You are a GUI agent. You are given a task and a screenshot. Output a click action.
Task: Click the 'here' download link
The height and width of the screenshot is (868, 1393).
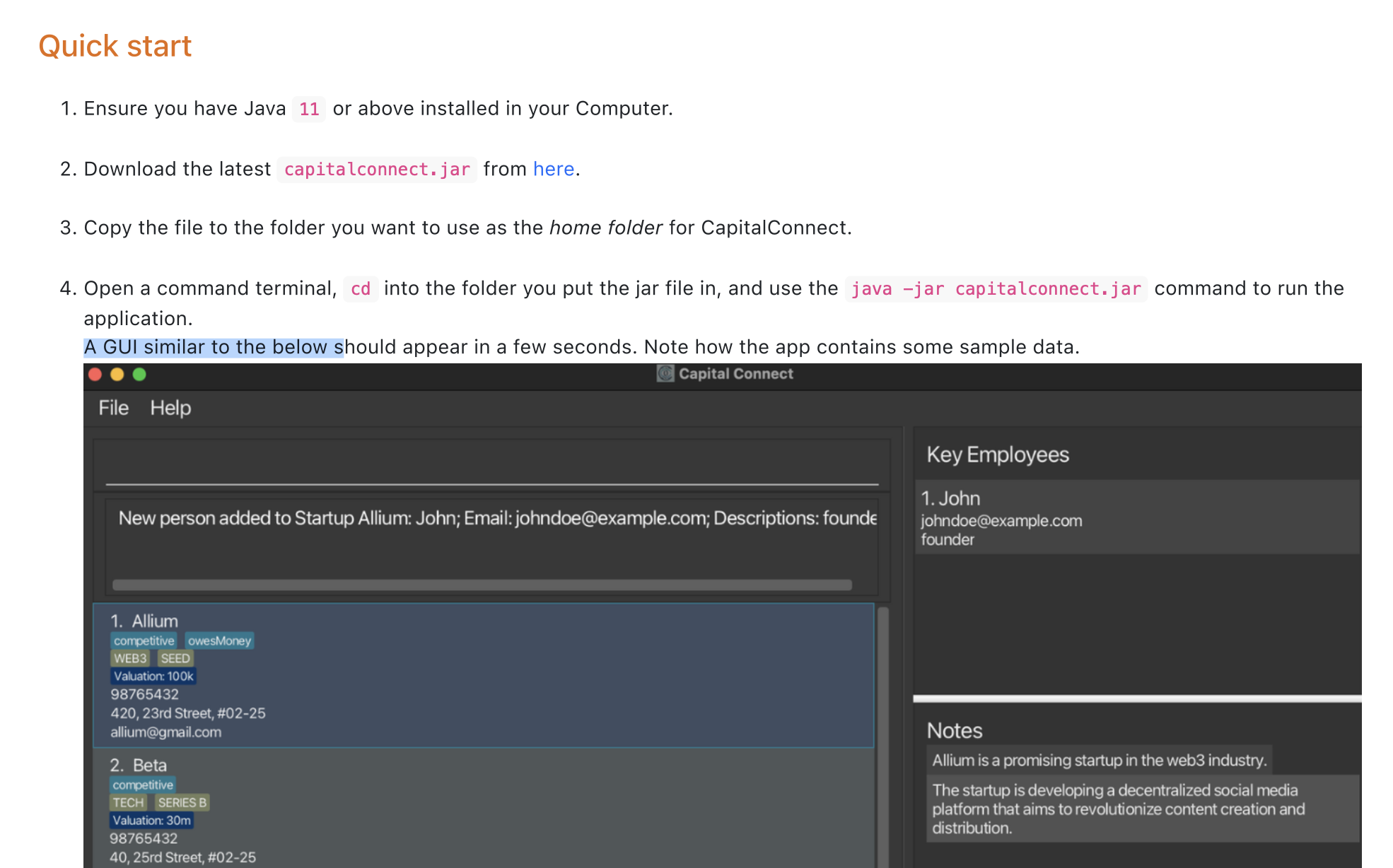pyautogui.click(x=553, y=169)
